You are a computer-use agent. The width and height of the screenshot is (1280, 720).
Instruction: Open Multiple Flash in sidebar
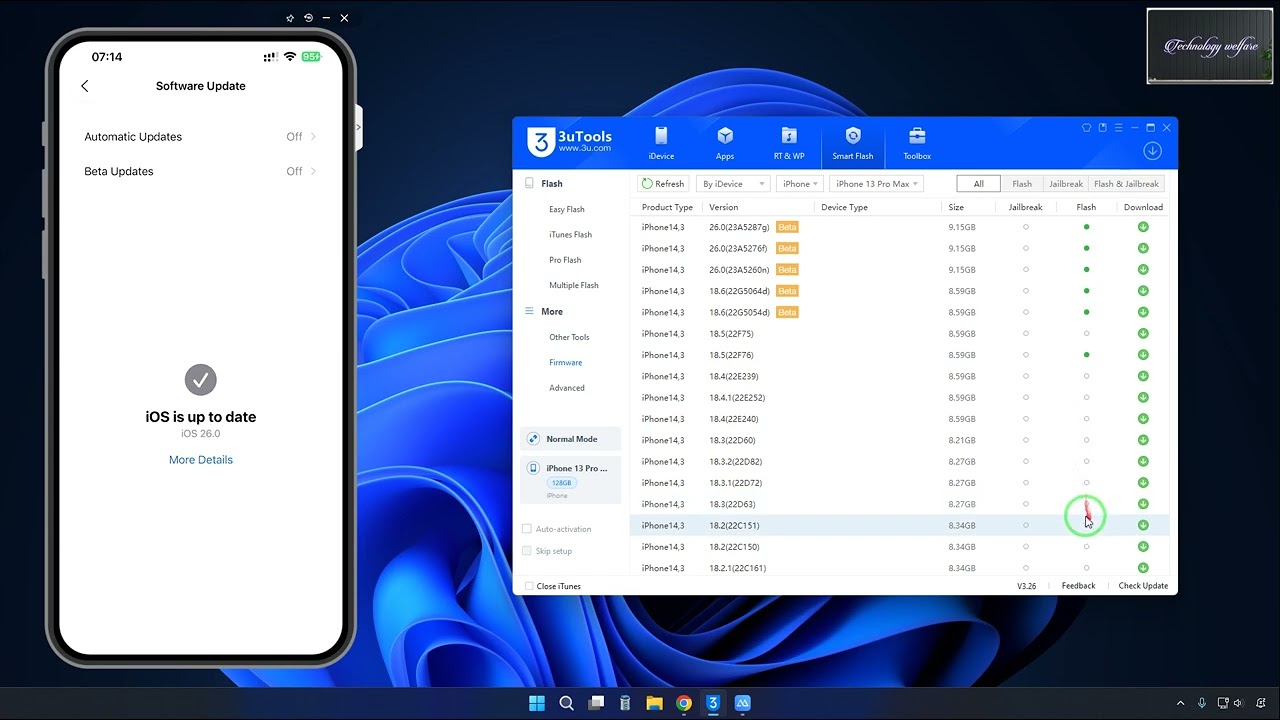[x=574, y=286]
